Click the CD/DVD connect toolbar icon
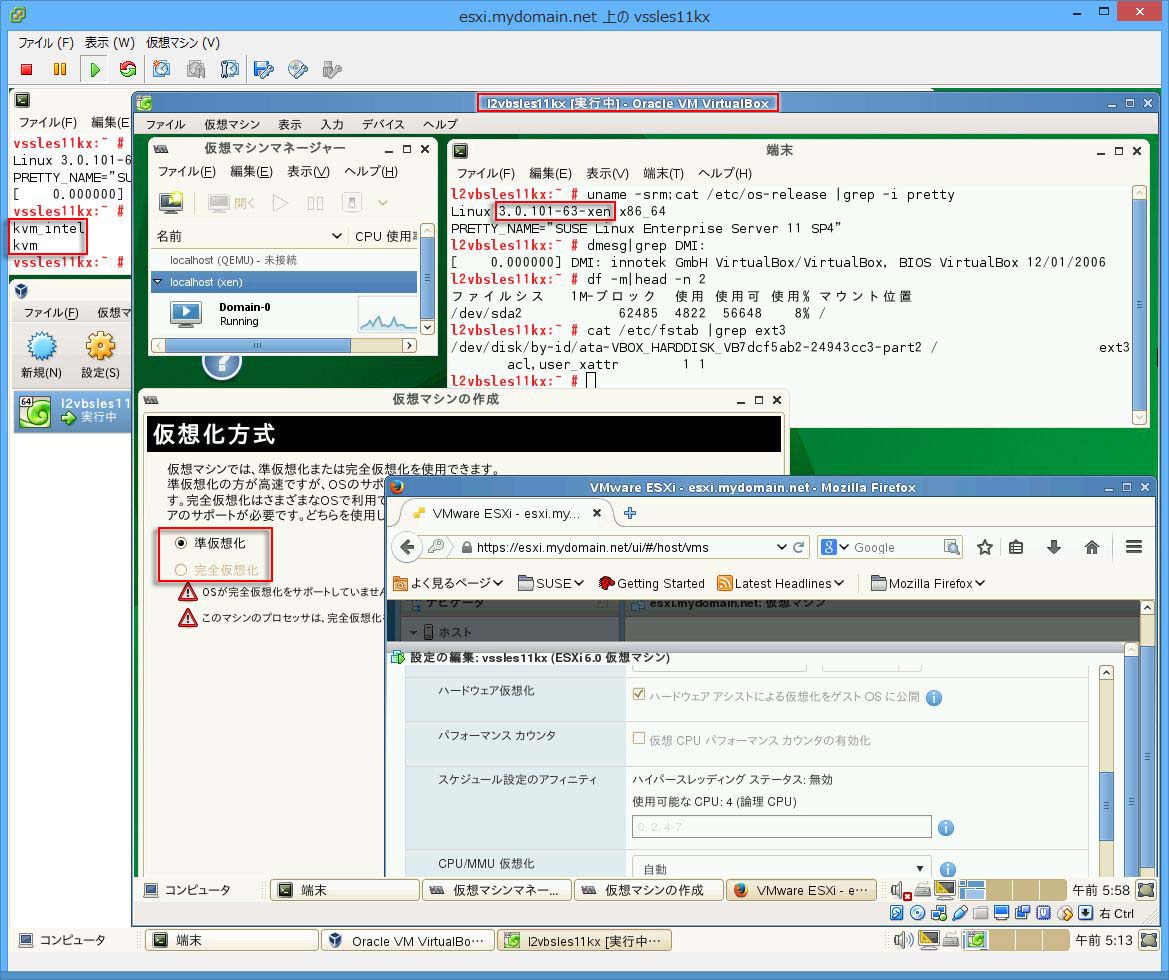The width and height of the screenshot is (1169, 980). click(297, 69)
